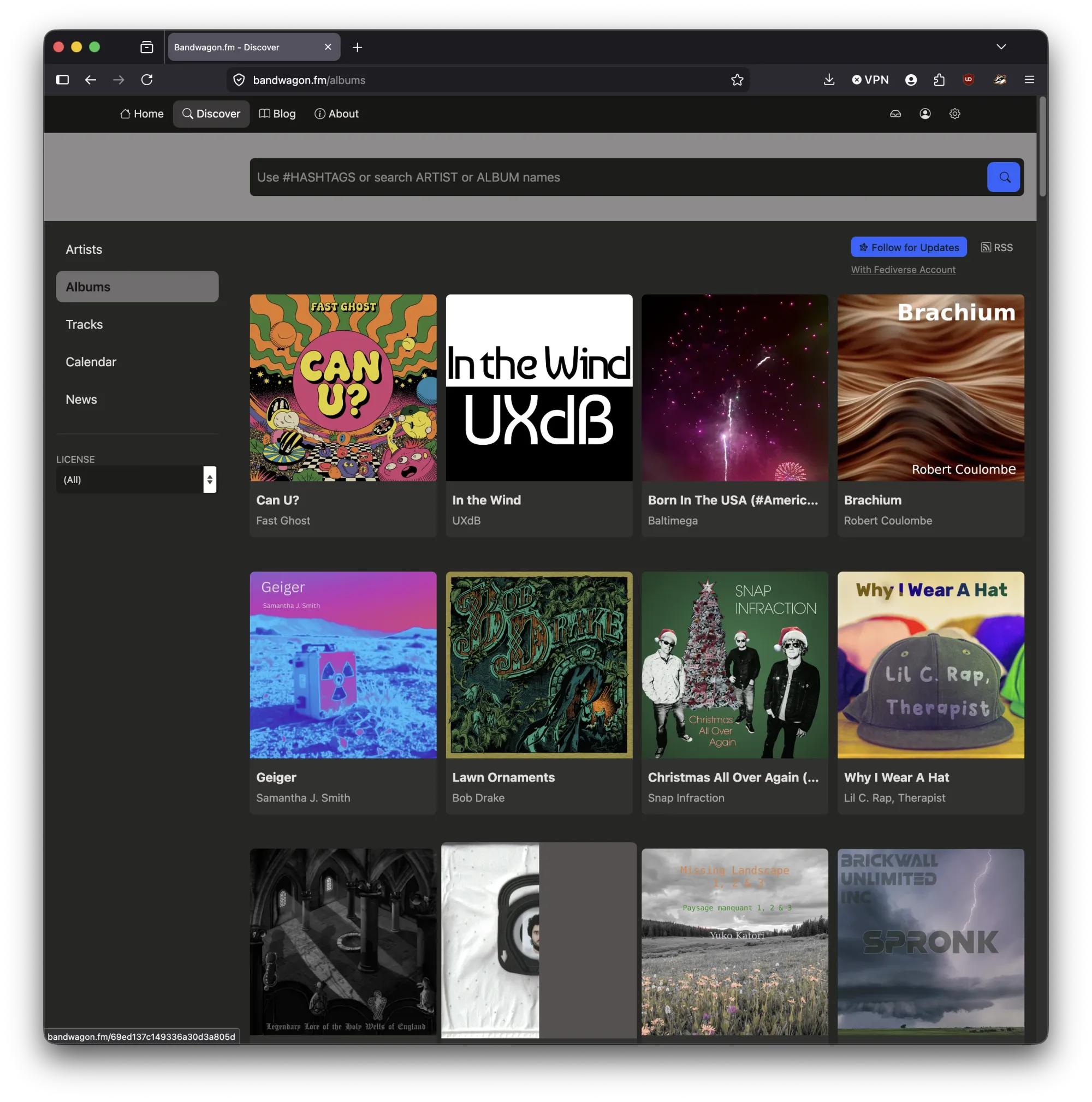The image size is (1092, 1102).
Task: Click the Brickwall Unlimited Spronk cover
Action: pyautogui.click(x=930, y=942)
